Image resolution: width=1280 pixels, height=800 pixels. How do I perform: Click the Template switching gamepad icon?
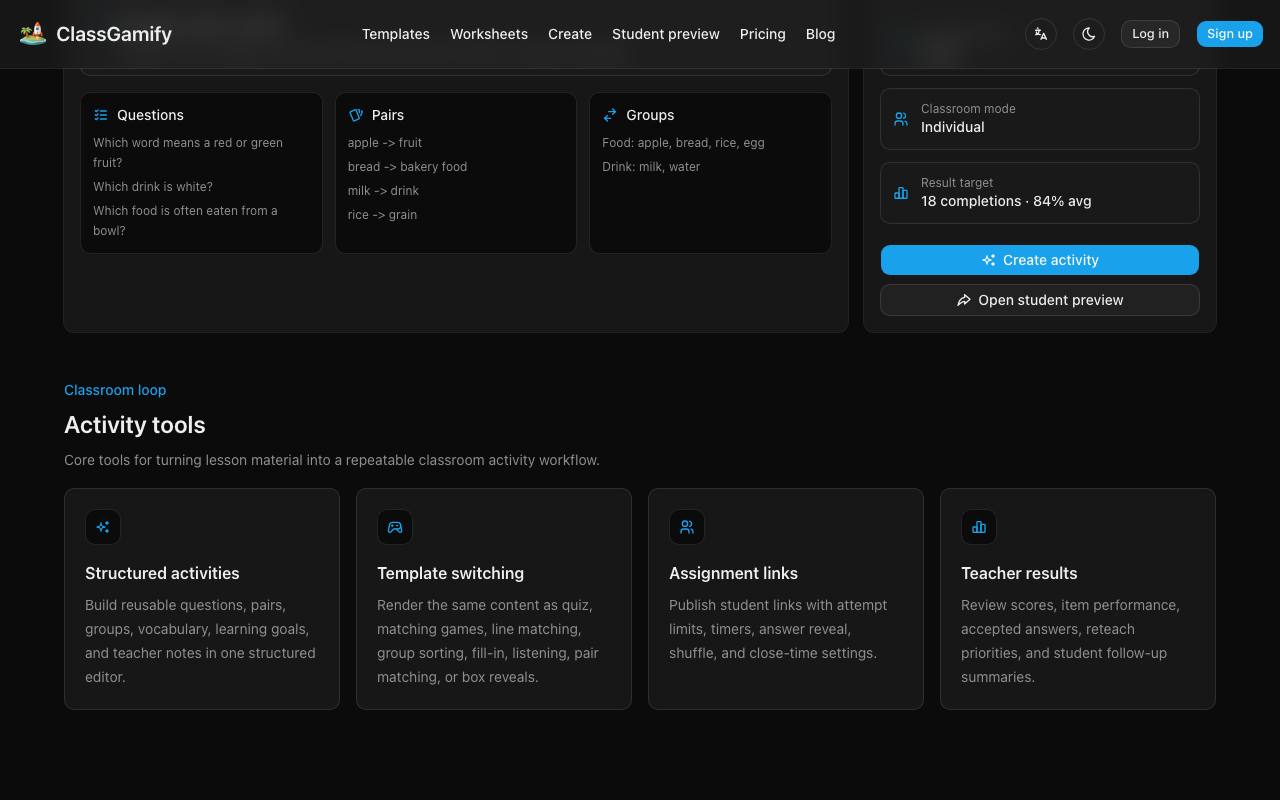395,527
